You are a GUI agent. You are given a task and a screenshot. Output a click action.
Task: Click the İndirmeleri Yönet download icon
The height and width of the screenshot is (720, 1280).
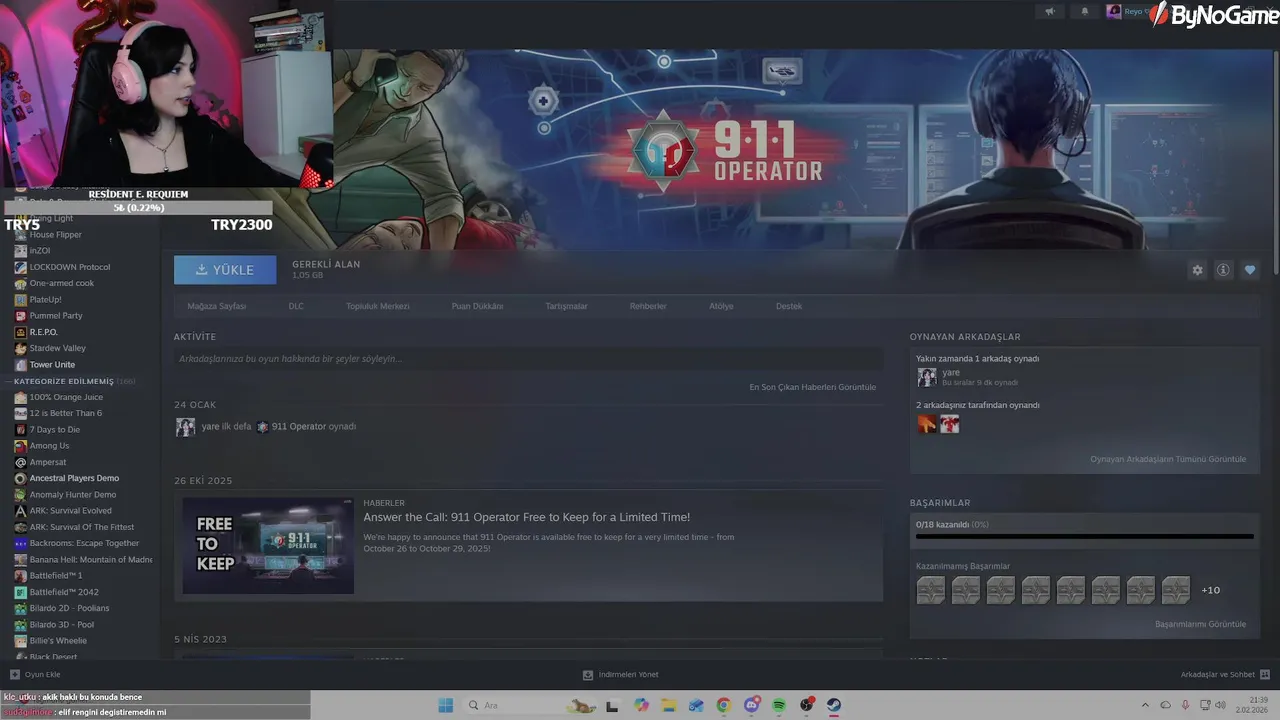588,675
